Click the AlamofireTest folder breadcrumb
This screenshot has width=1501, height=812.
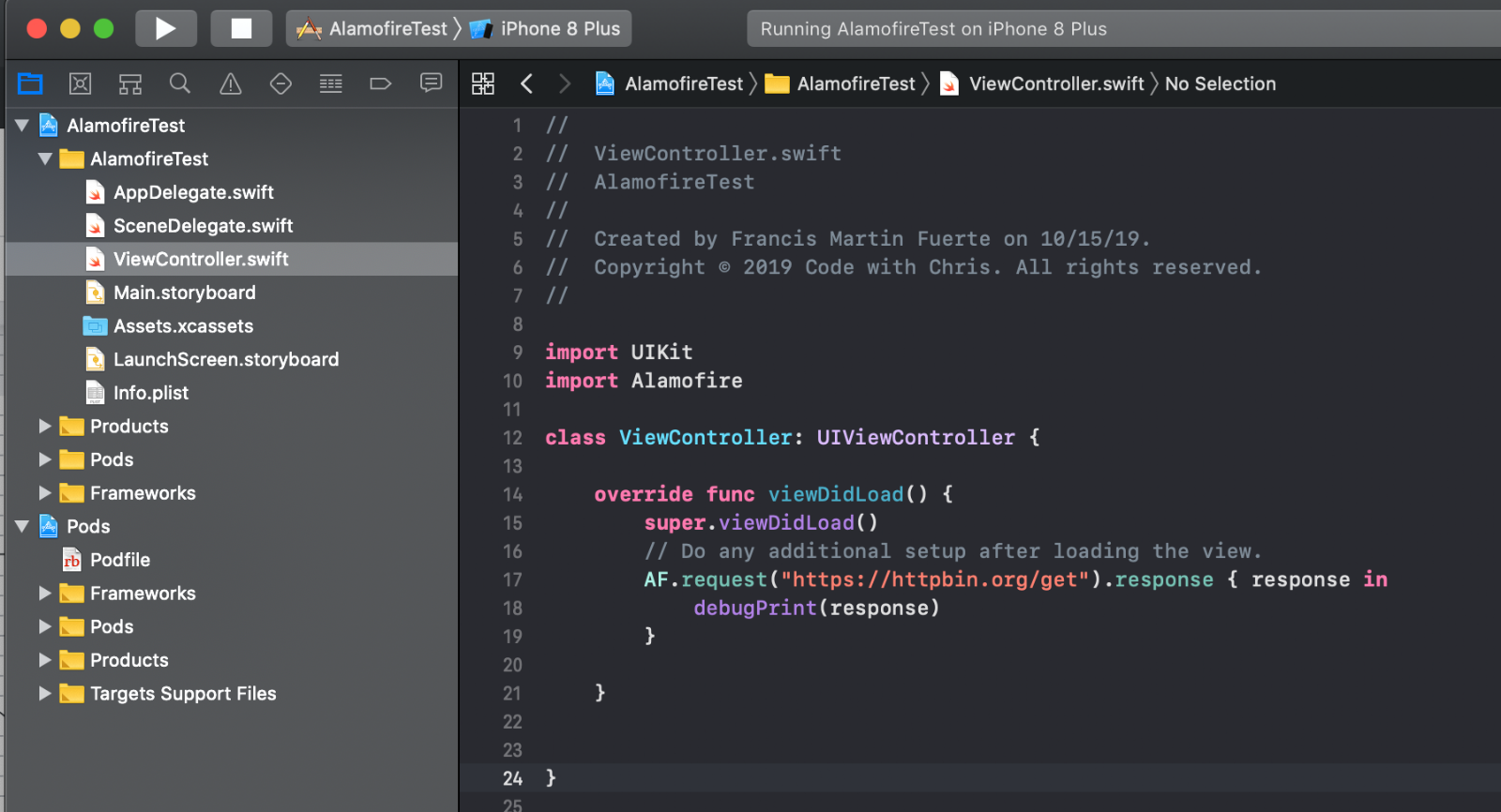click(841, 83)
